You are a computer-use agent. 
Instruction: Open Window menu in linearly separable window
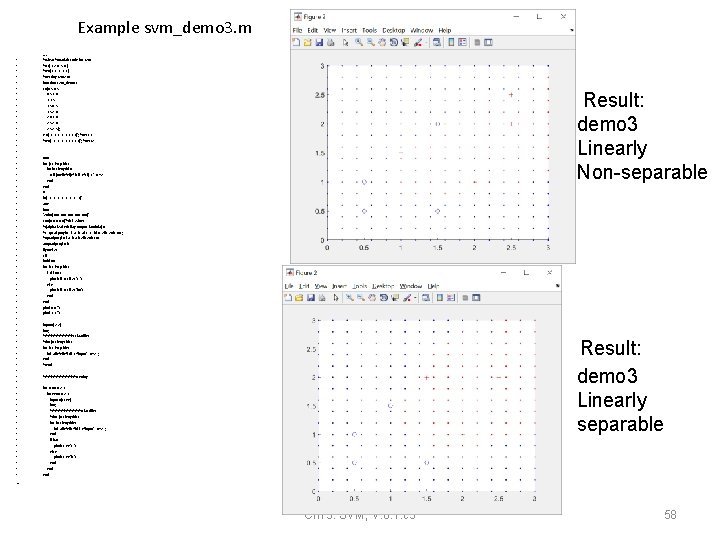tap(411, 286)
